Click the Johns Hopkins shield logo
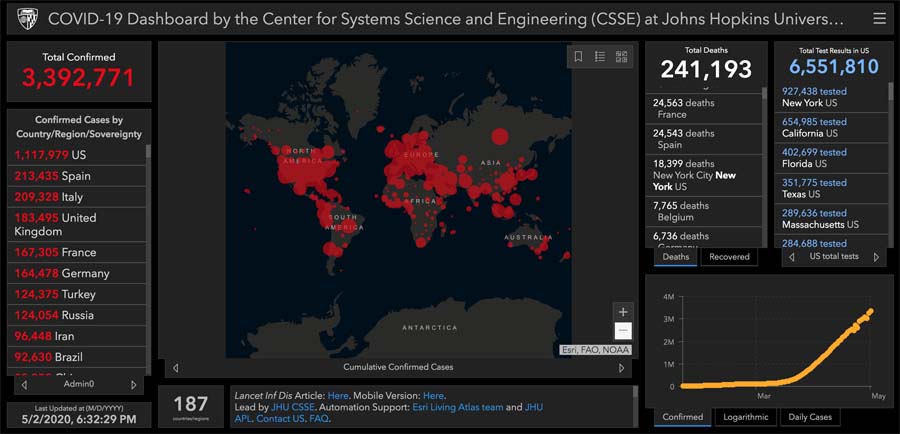The image size is (900, 434). [x=26, y=19]
